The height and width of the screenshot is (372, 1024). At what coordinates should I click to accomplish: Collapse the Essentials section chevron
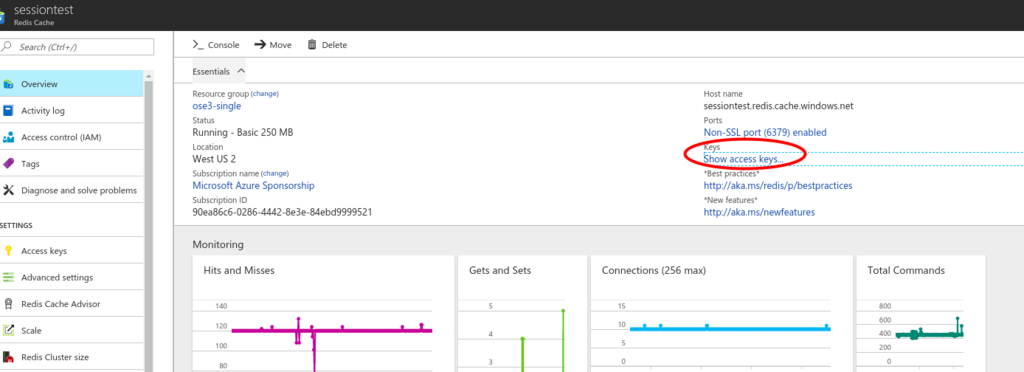(241, 71)
